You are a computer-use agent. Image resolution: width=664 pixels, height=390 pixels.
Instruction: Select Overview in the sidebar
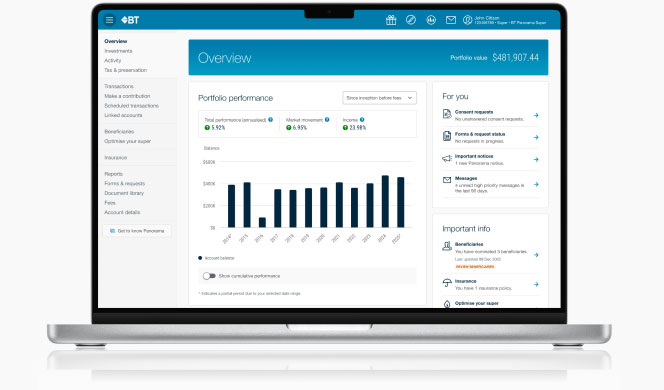[116, 41]
